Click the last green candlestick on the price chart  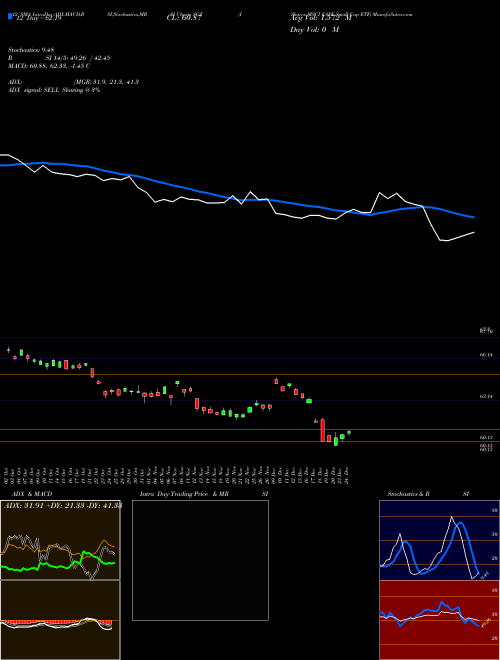coord(349,433)
